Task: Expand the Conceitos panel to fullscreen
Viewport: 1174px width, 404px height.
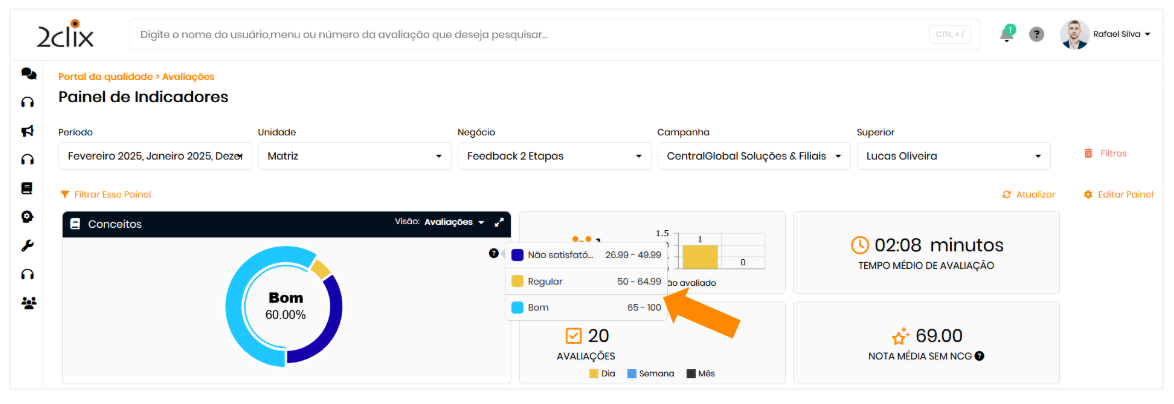Action: pyautogui.click(x=498, y=222)
